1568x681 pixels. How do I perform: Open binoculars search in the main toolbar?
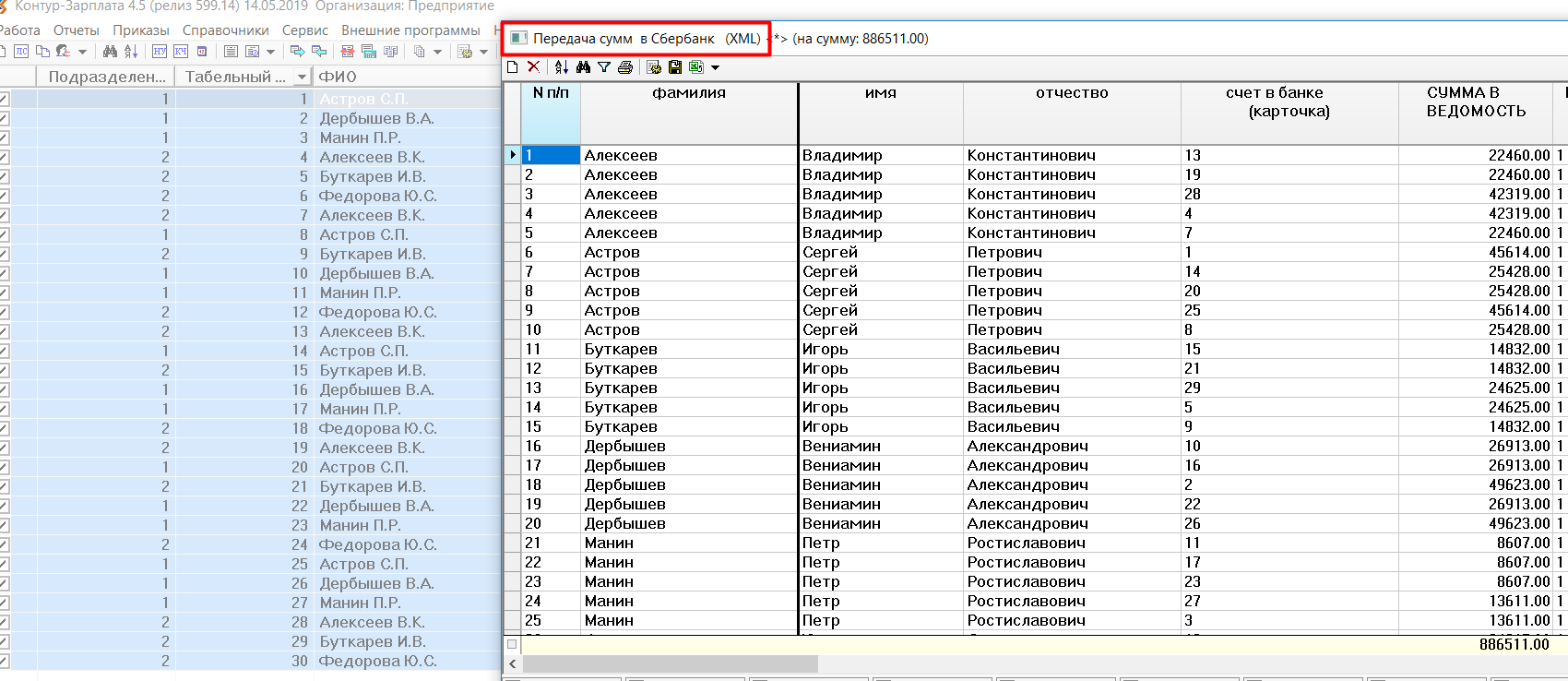[x=110, y=51]
